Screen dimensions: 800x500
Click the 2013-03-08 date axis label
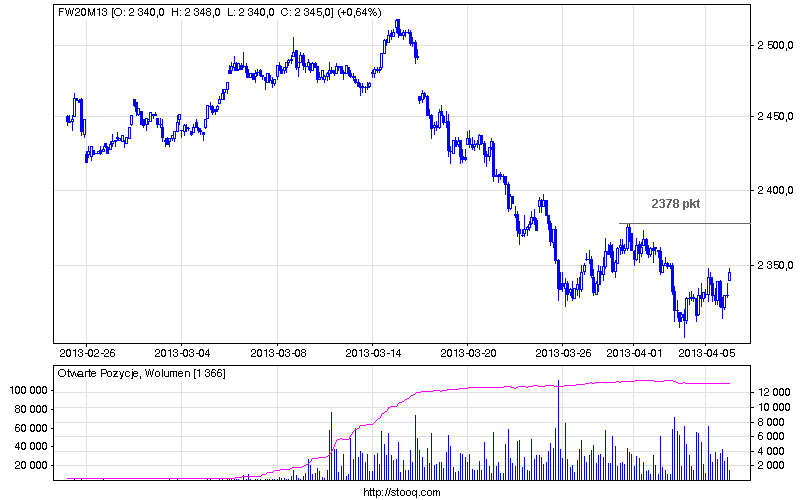[x=278, y=353]
